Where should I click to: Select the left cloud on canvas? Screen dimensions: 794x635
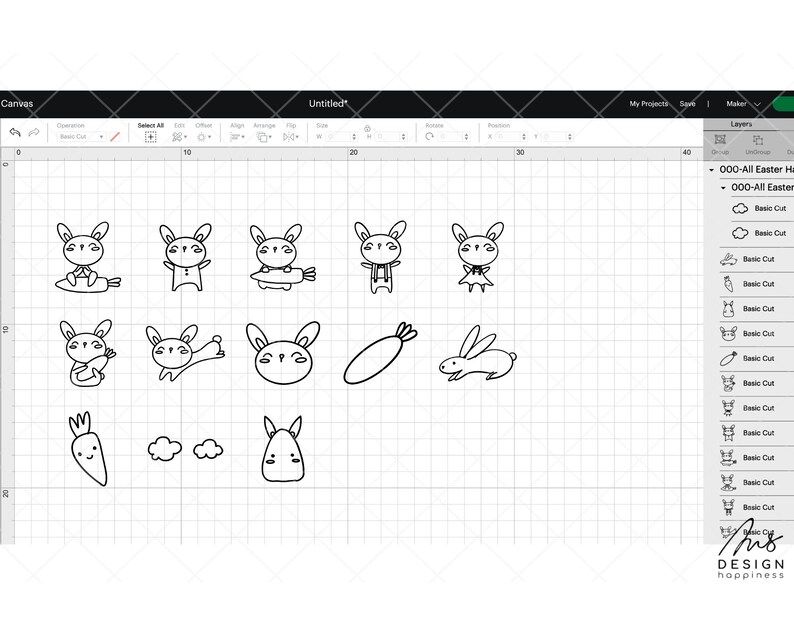(165, 449)
